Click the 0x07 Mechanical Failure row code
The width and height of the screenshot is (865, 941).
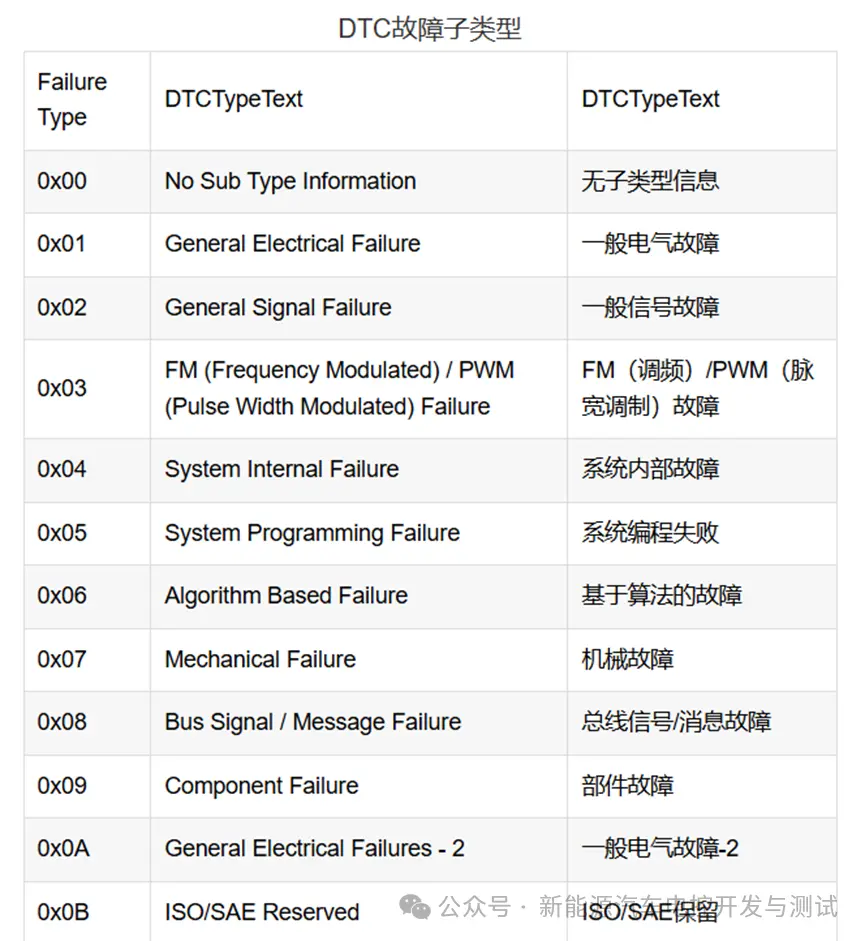pyautogui.click(x=62, y=660)
